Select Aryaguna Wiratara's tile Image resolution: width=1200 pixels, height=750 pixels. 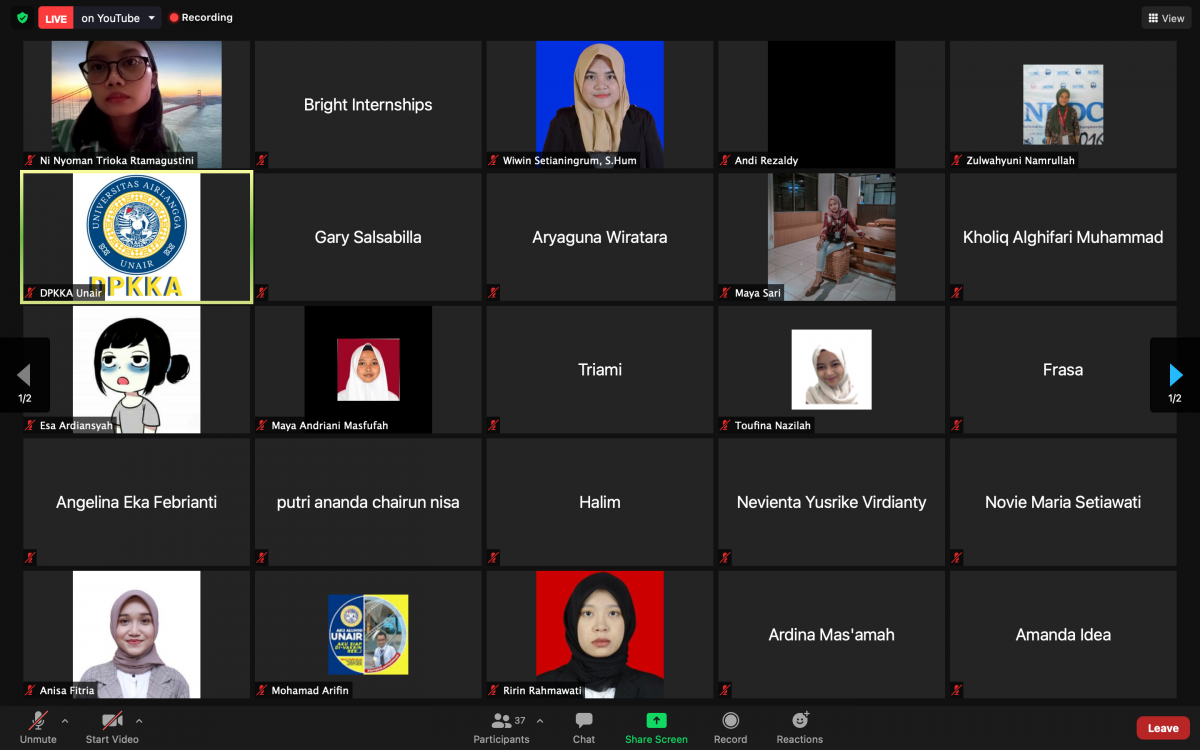[600, 237]
